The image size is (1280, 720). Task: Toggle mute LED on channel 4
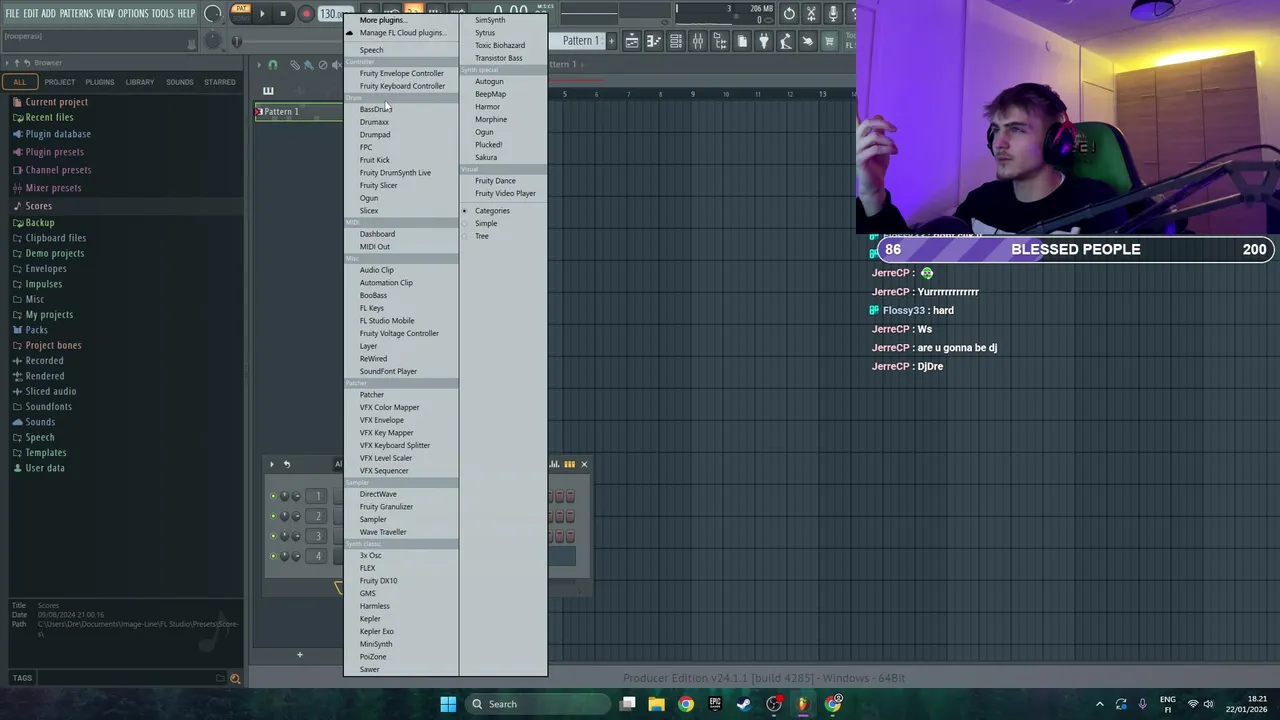coord(273,556)
